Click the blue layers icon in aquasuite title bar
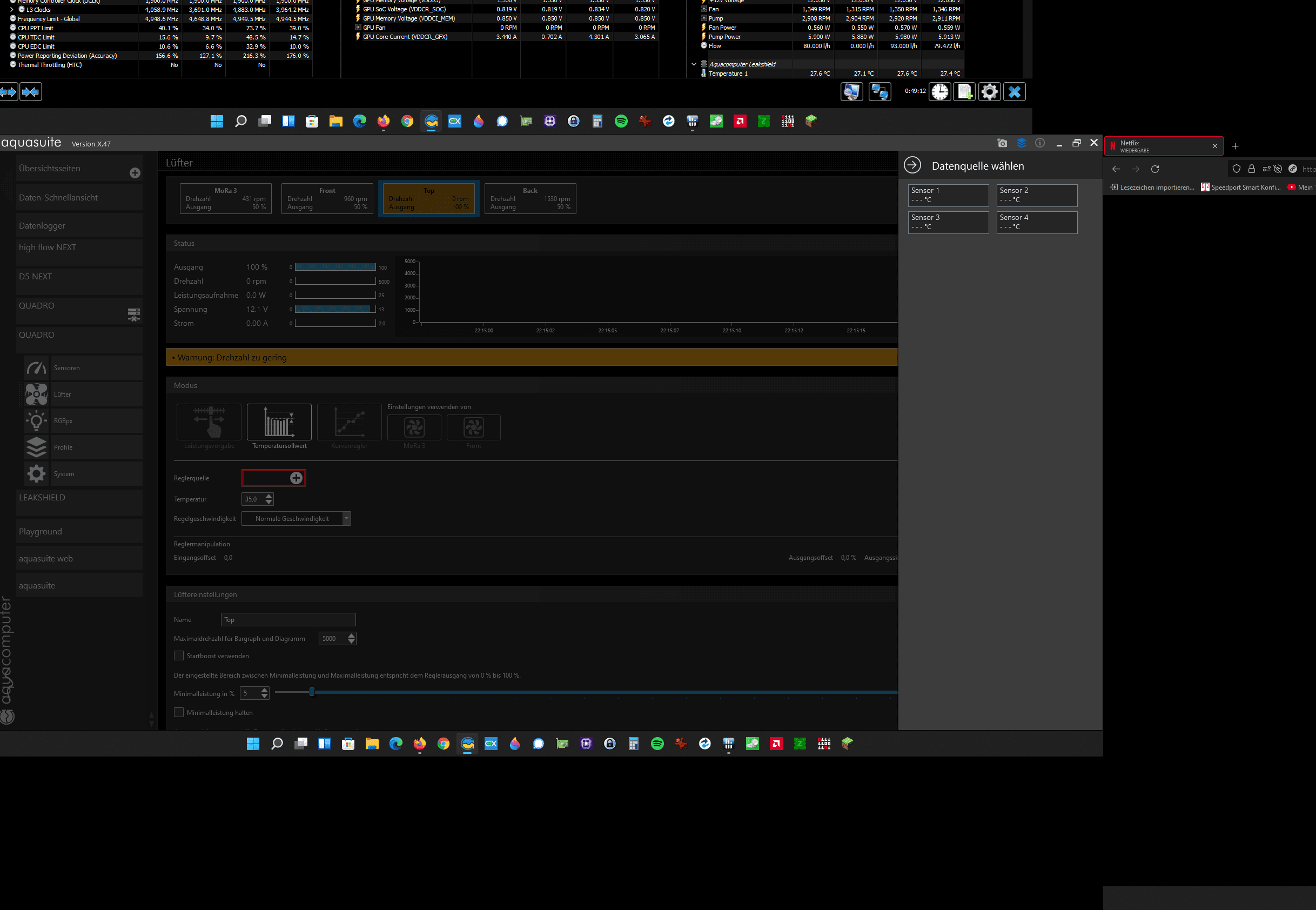Image resolution: width=1316 pixels, height=910 pixels. coord(1022,143)
